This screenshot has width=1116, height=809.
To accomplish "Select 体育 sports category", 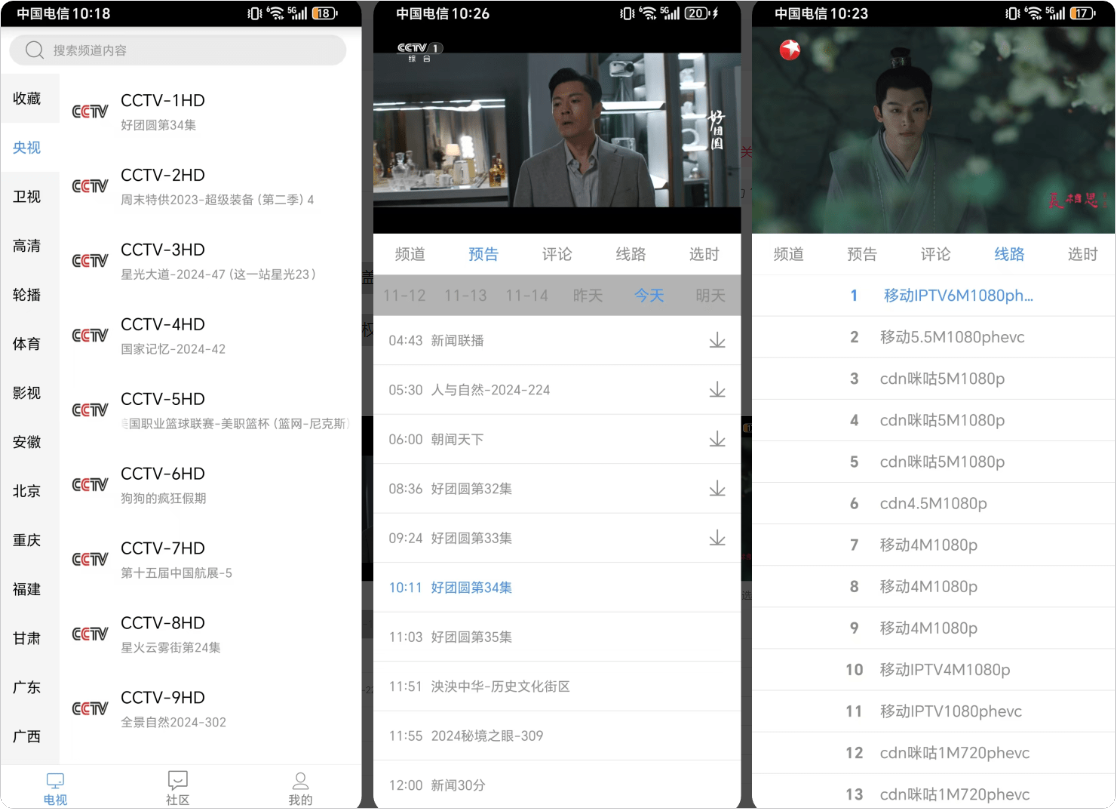I will tap(26, 344).
